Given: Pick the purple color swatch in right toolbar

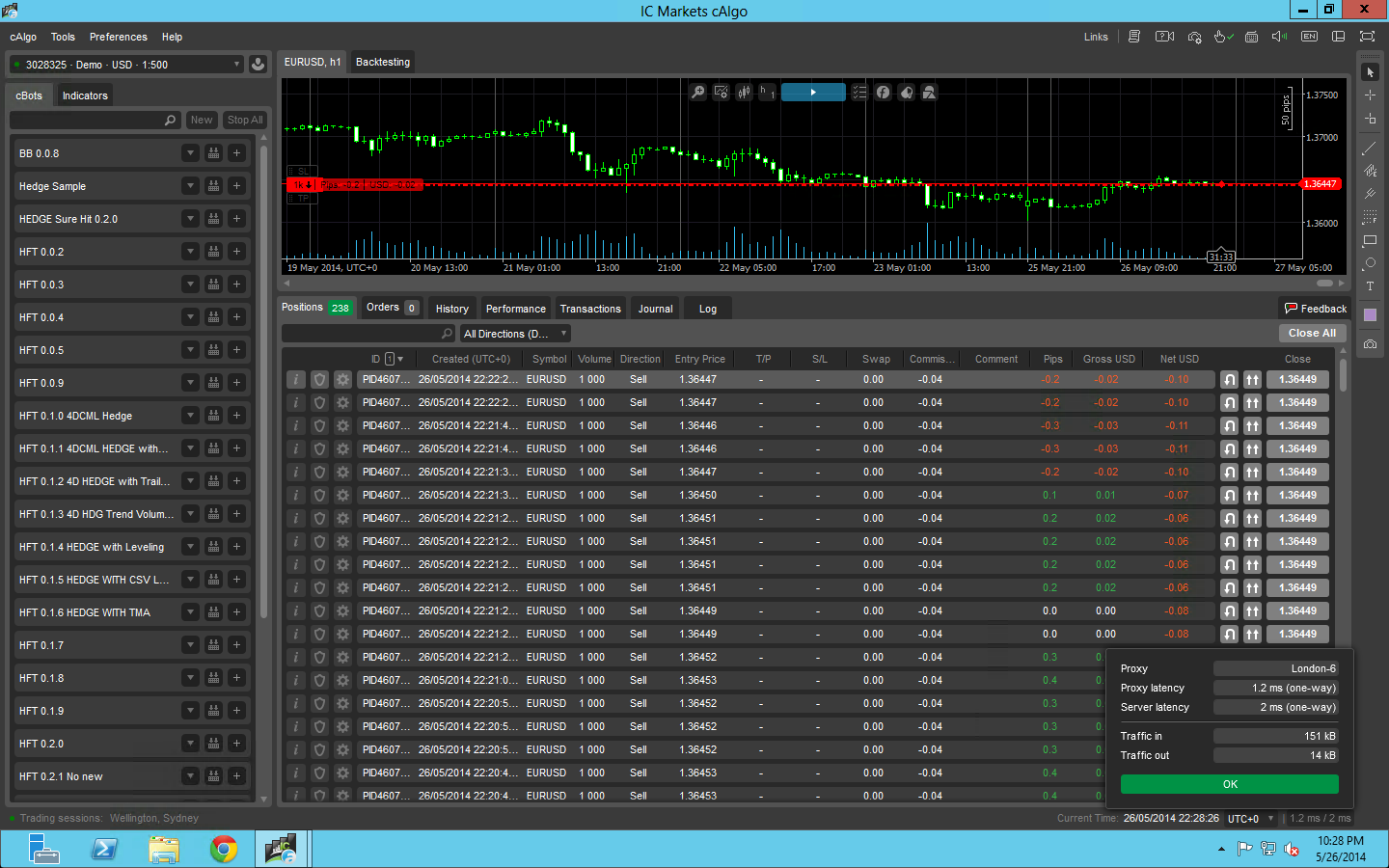Looking at the screenshot, I should coord(1370,315).
